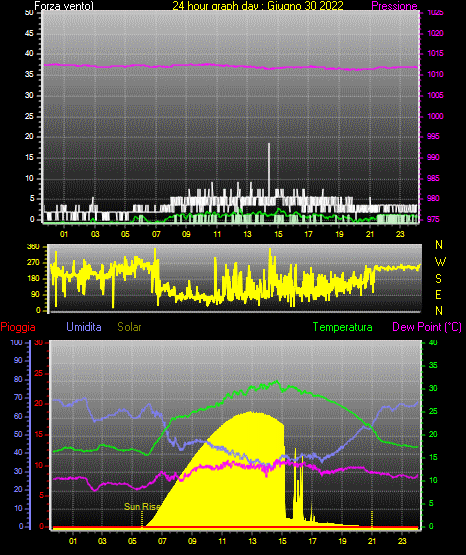Click hour 15 on wind chart axis
This screenshot has height=555, width=466.
[x=278, y=234]
